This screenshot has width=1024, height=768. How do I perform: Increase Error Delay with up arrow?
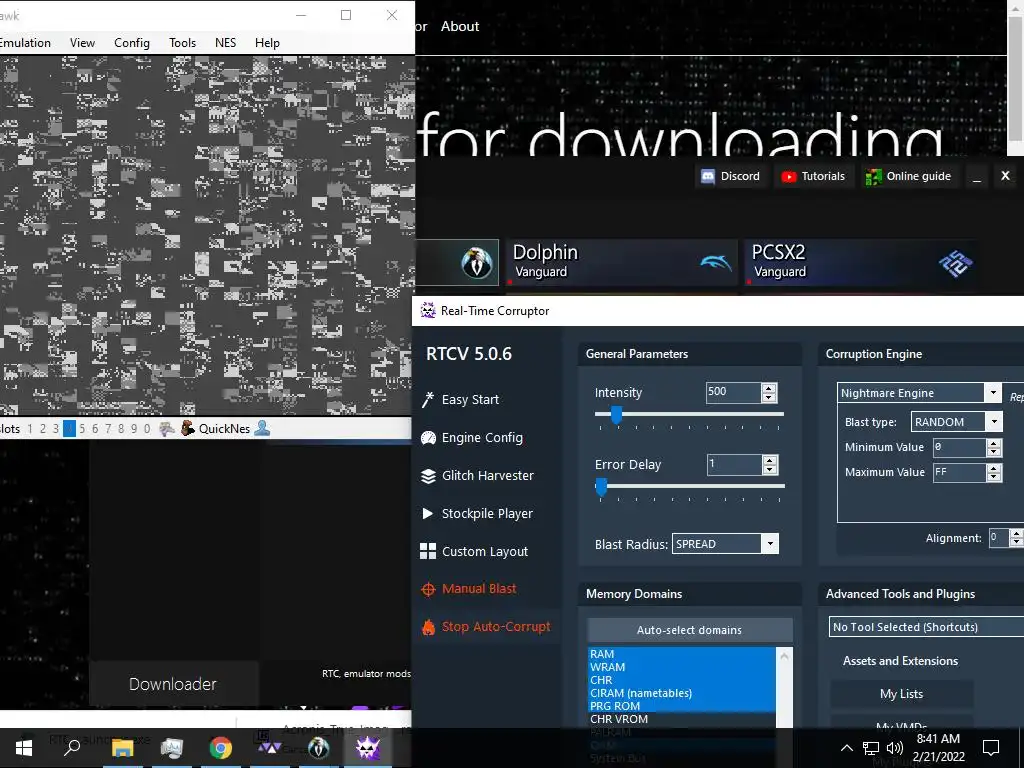[x=769, y=460]
